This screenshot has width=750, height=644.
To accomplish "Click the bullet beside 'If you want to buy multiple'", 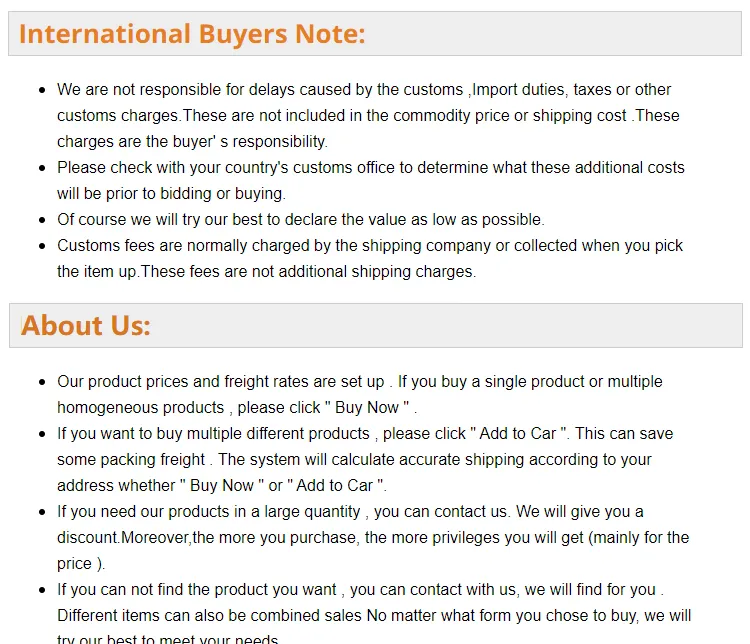I will pyautogui.click(x=43, y=434).
